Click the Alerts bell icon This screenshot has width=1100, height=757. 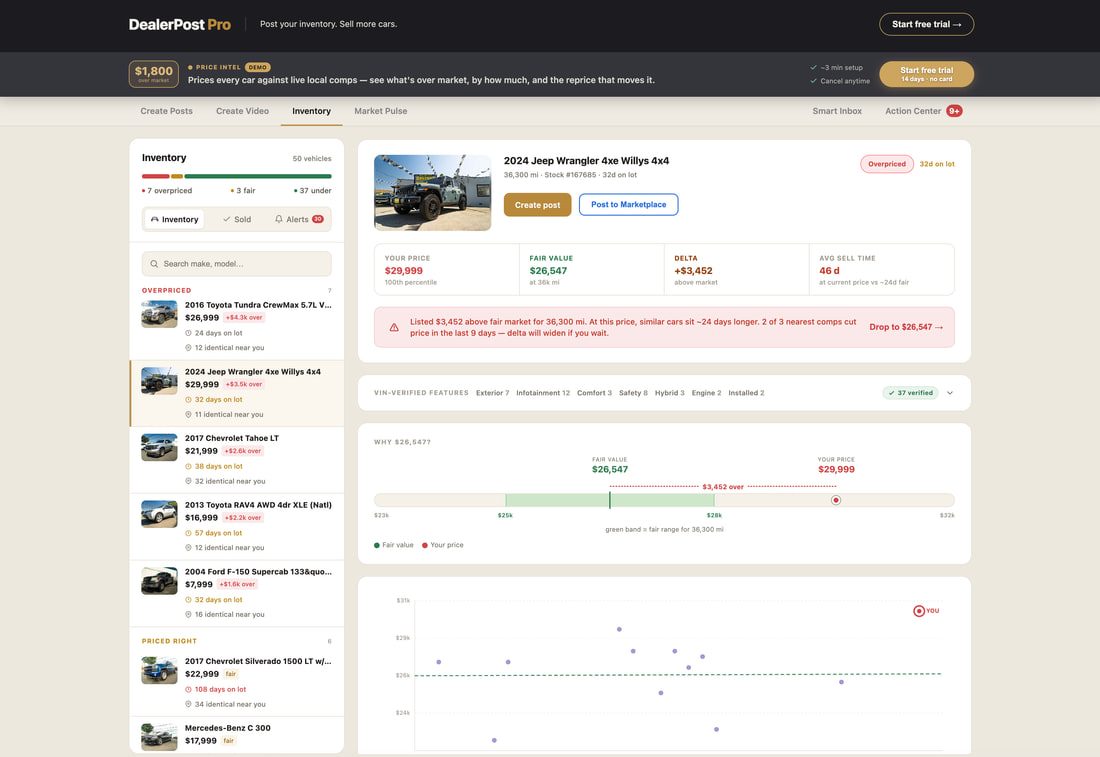(x=279, y=220)
